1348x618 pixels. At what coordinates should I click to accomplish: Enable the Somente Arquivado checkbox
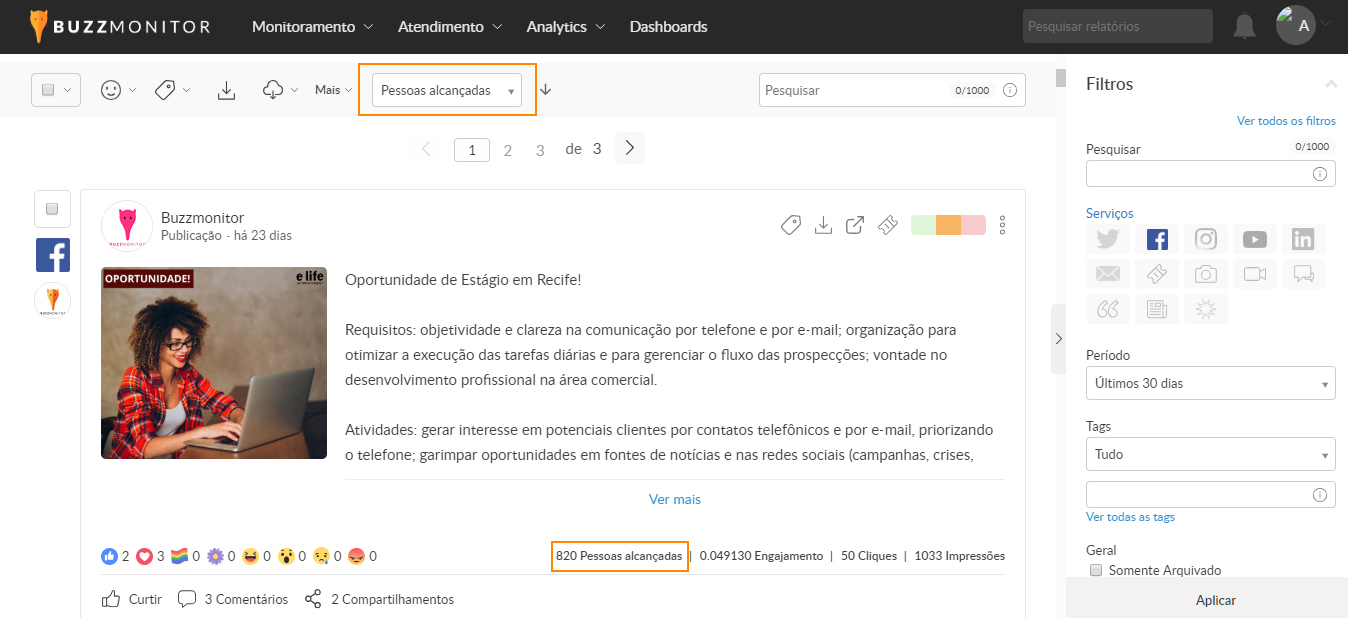coord(1097,570)
